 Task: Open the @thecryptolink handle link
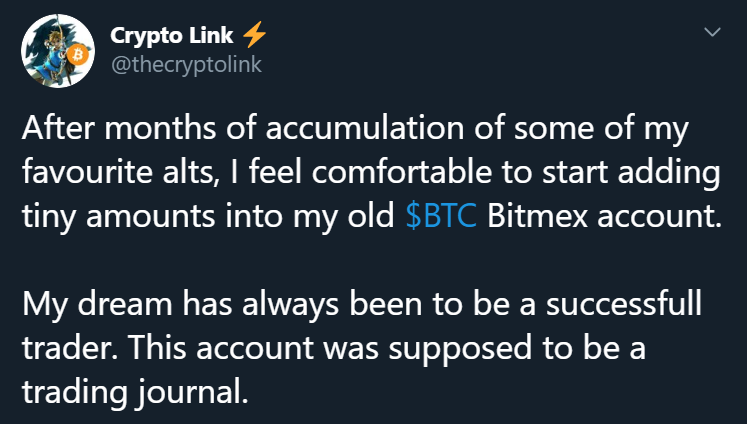coord(186,64)
